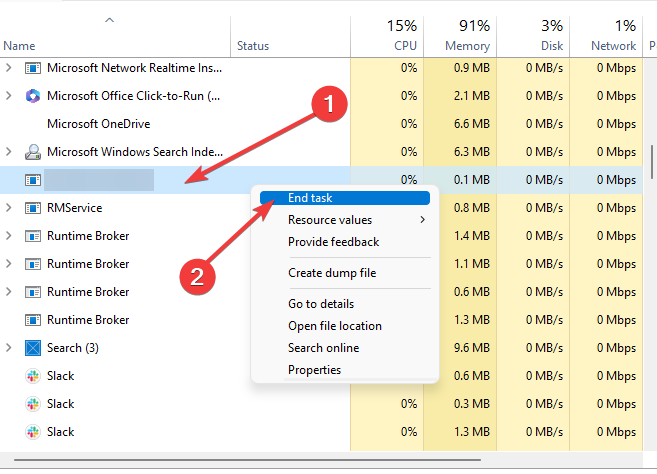The height and width of the screenshot is (474, 657).
Task: Open Properties from context menu
Action: (x=345, y=370)
